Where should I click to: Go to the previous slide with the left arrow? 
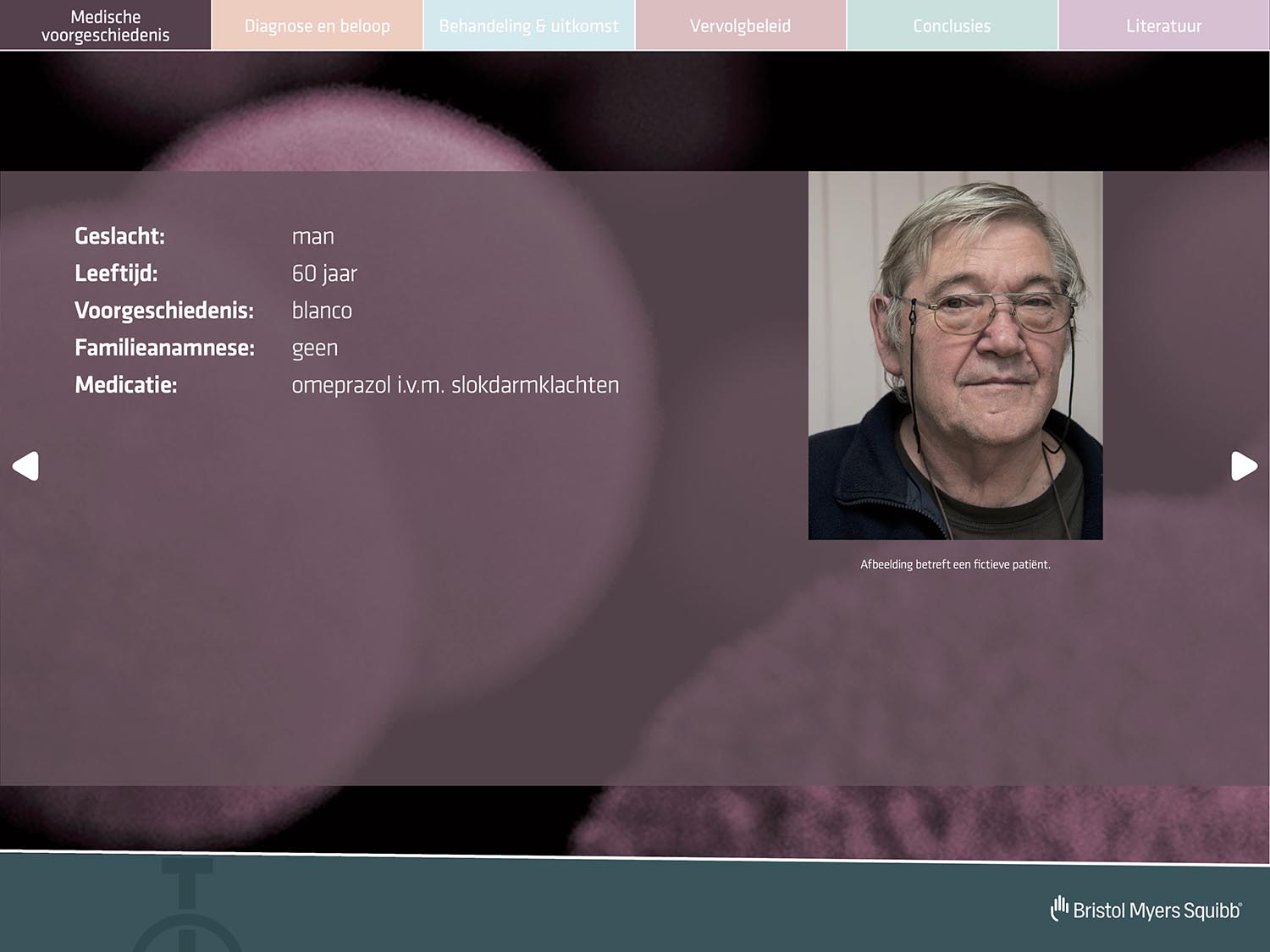tap(25, 465)
